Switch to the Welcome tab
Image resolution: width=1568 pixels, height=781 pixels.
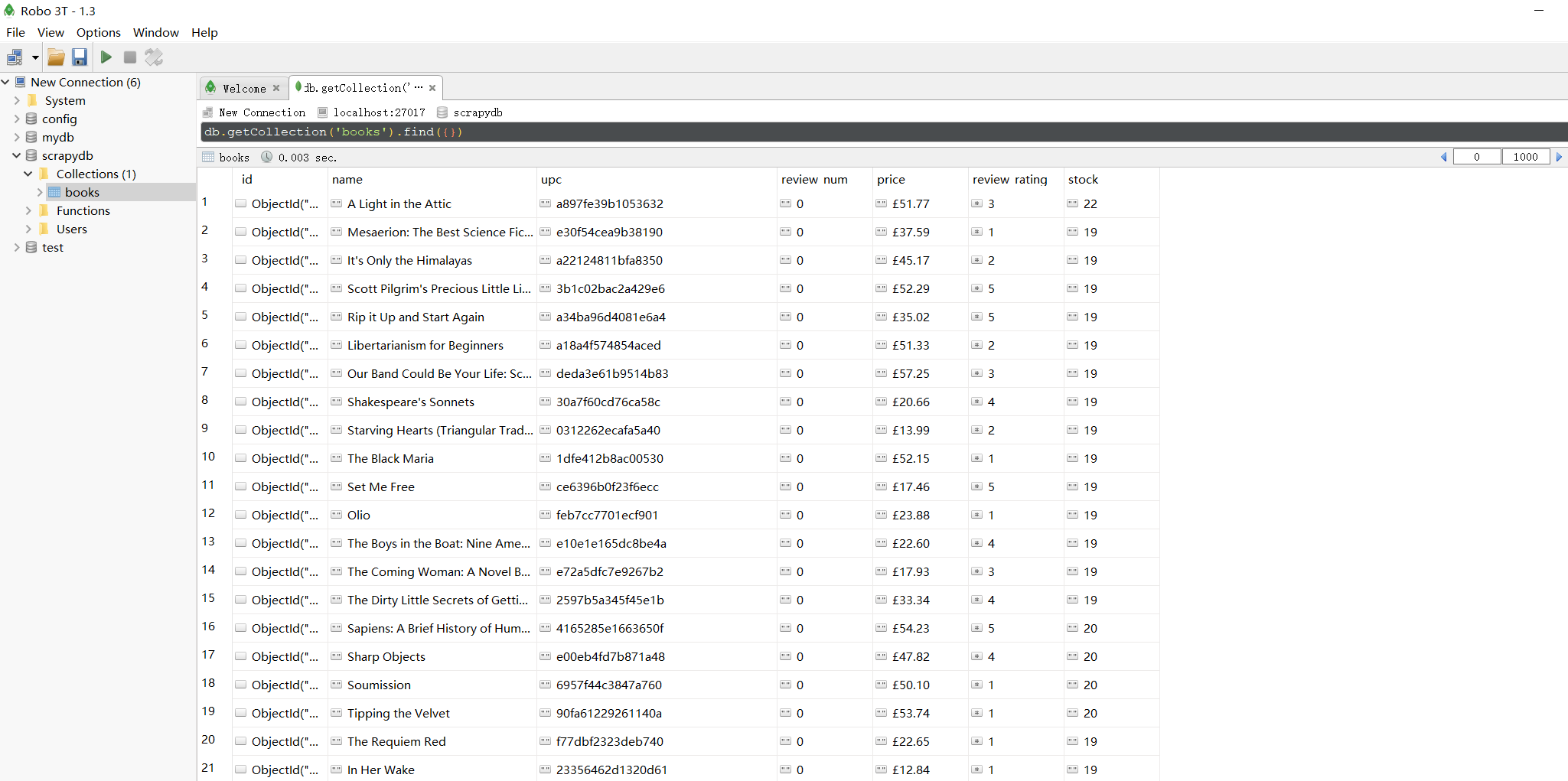point(244,89)
